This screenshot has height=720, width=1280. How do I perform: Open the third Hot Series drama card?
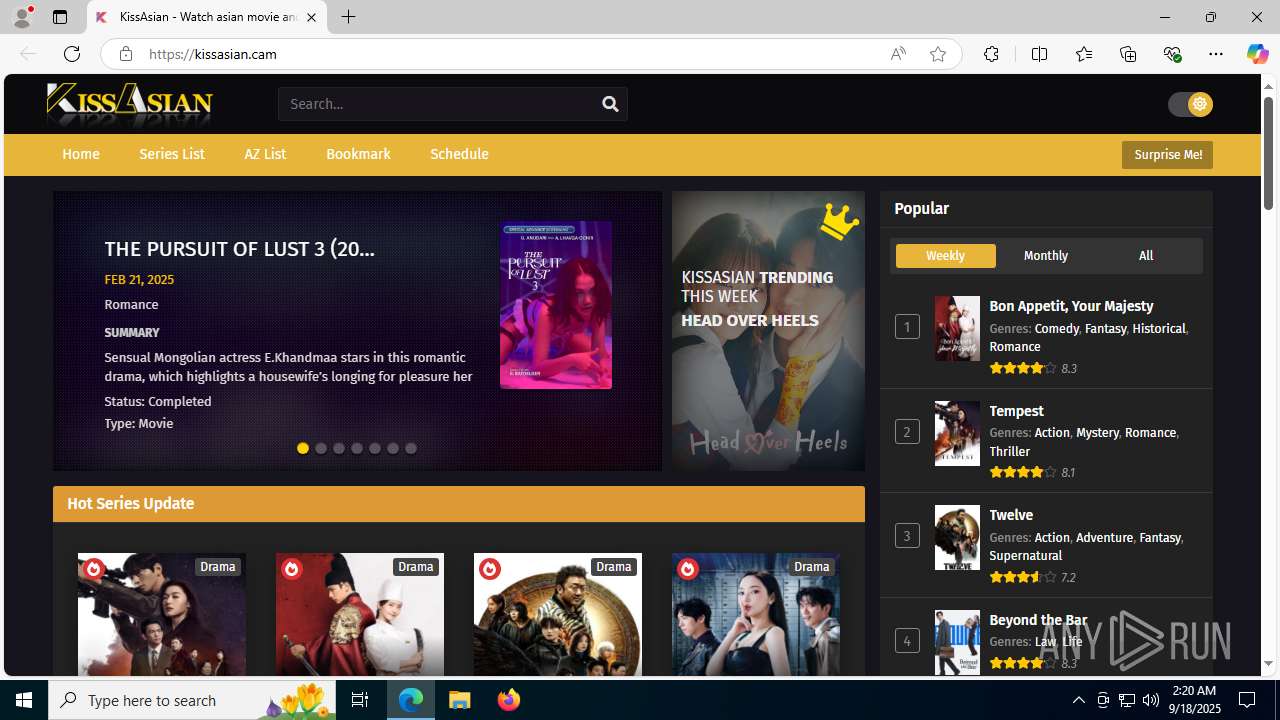tap(558, 614)
